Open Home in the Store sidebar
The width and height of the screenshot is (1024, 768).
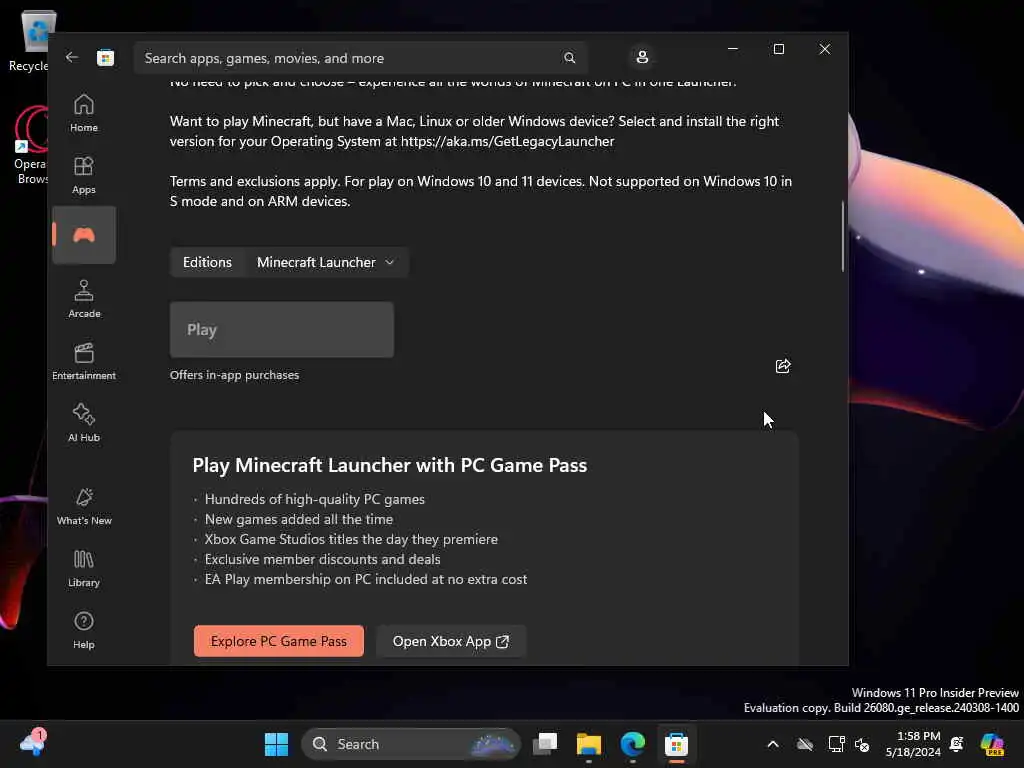84,113
